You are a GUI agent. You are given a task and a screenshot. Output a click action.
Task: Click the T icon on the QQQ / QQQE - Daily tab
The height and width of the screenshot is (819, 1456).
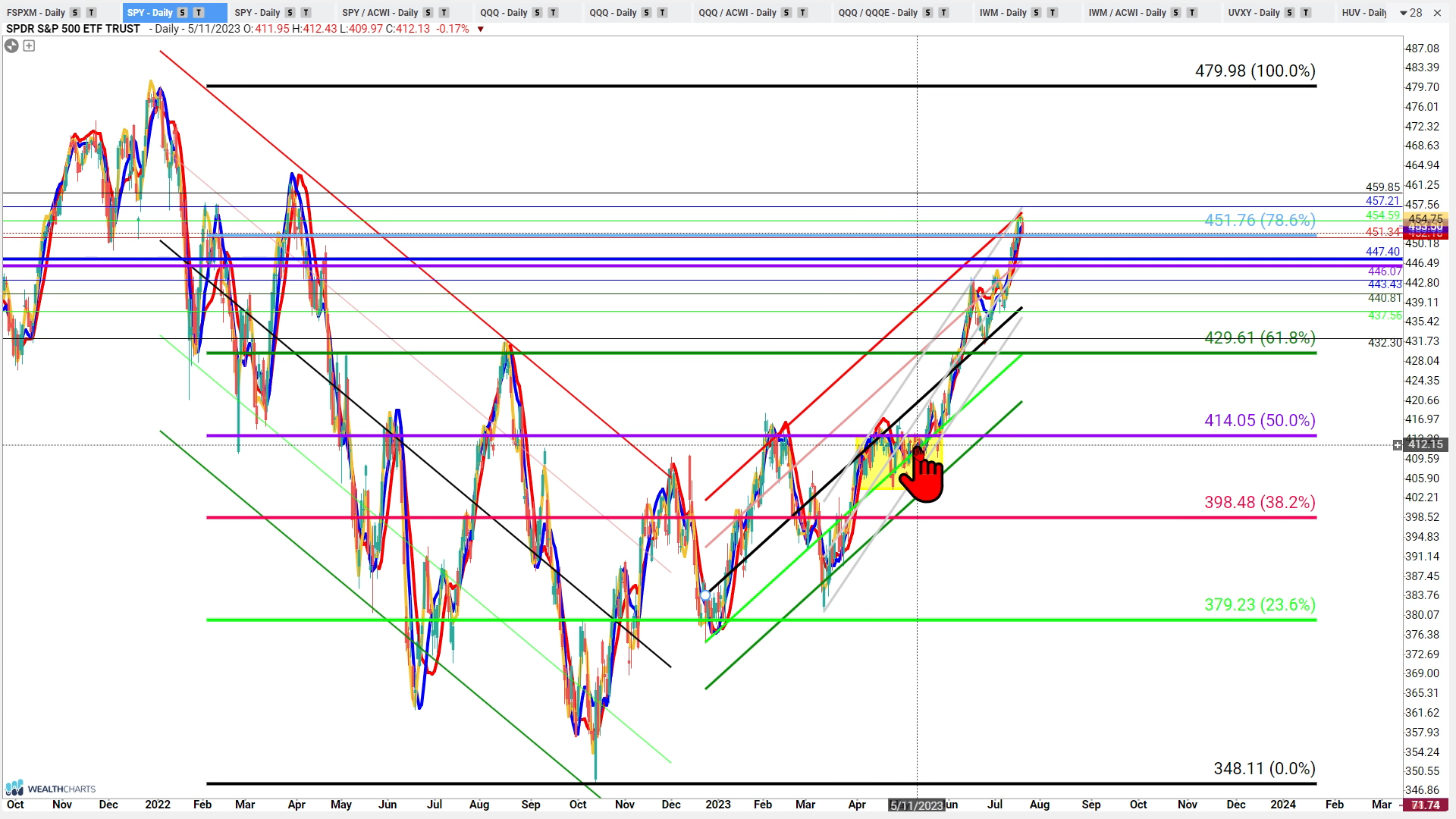(943, 13)
